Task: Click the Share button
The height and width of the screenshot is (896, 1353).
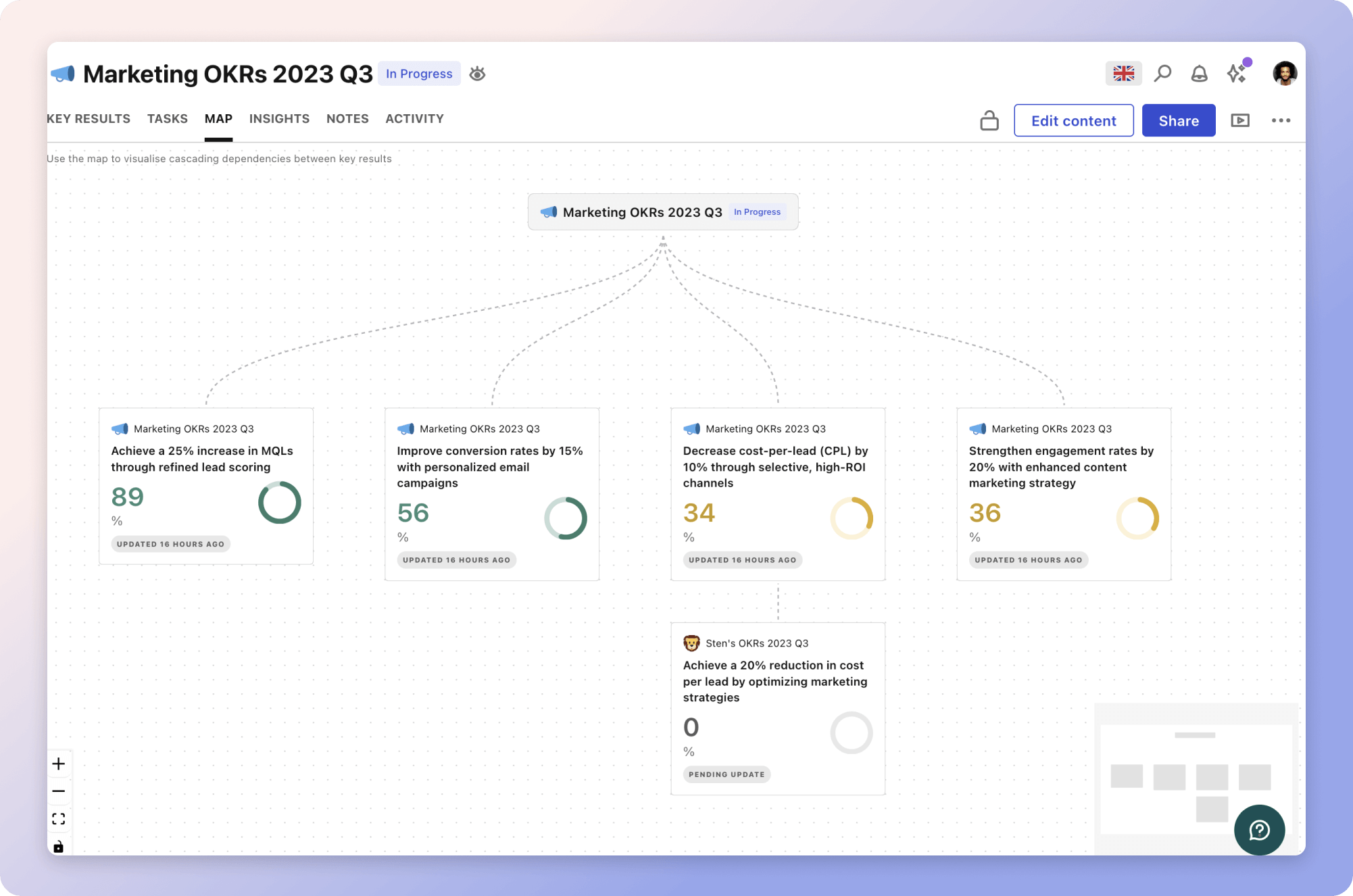Action: click(x=1179, y=120)
